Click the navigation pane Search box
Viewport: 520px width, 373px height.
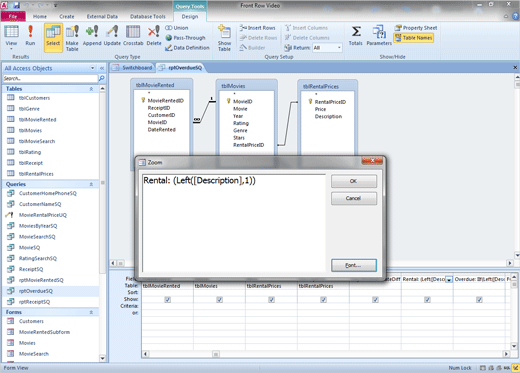tap(50, 78)
